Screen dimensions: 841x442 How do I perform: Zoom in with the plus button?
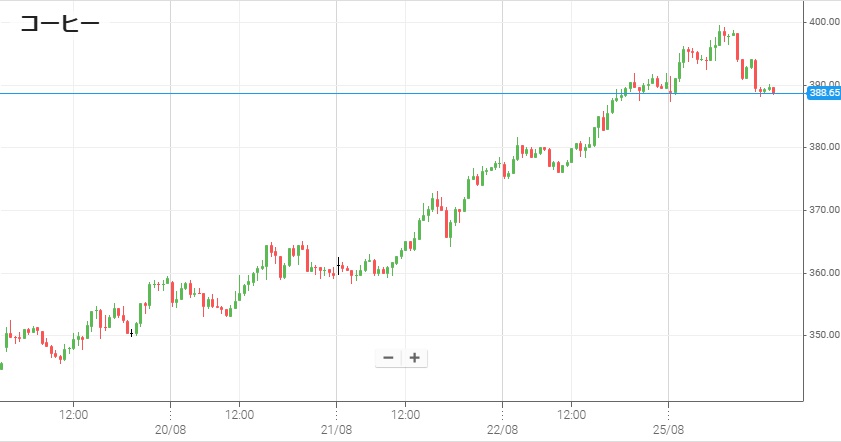point(415,358)
